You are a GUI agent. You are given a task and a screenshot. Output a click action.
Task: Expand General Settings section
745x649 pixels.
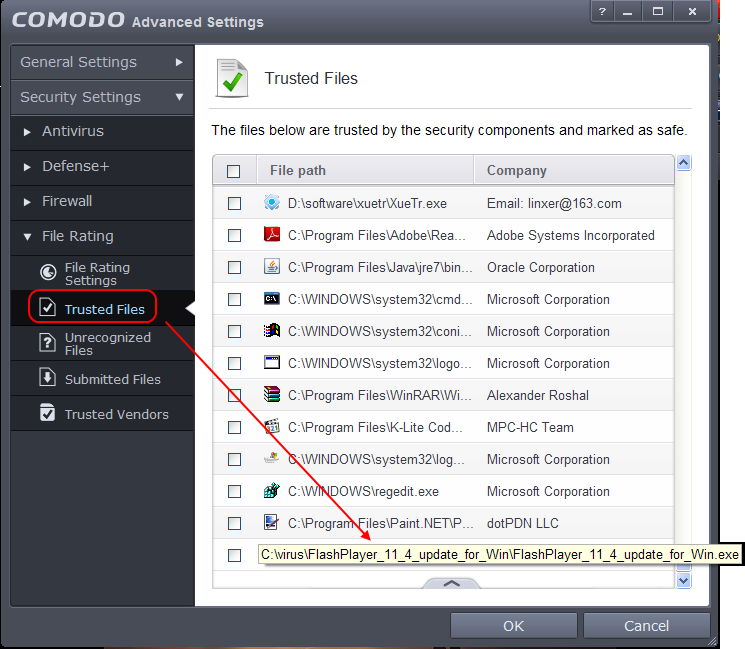coord(102,62)
